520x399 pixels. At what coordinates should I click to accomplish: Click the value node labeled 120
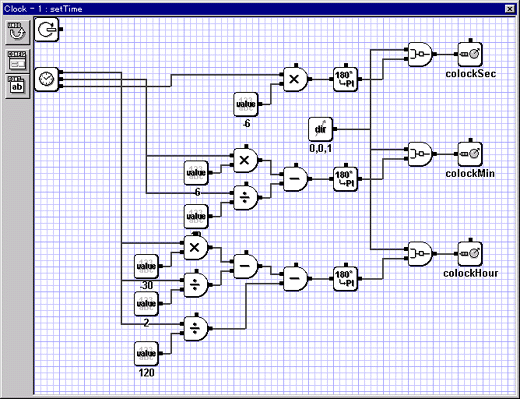(x=146, y=353)
